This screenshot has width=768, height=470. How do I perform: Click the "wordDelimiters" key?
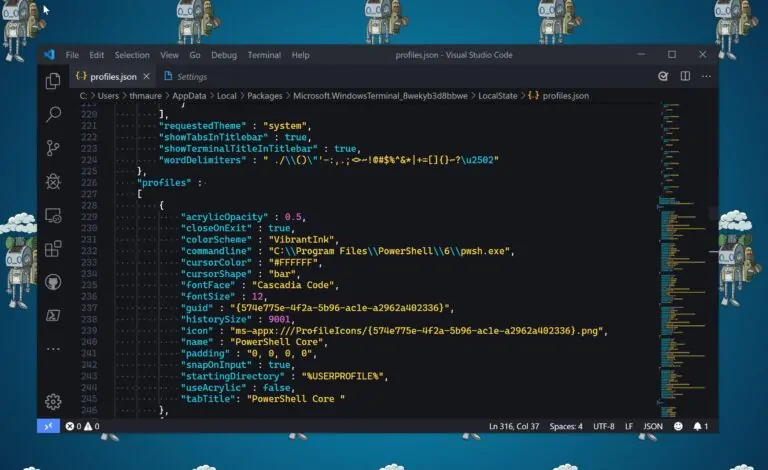pos(202,160)
